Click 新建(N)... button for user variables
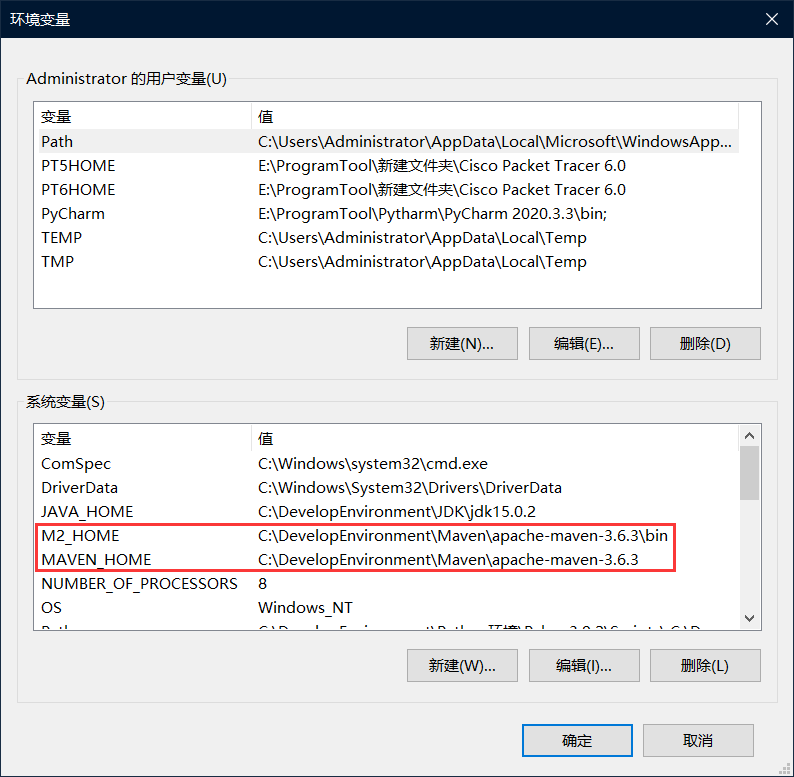This screenshot has width=794, height=777. 462,343
